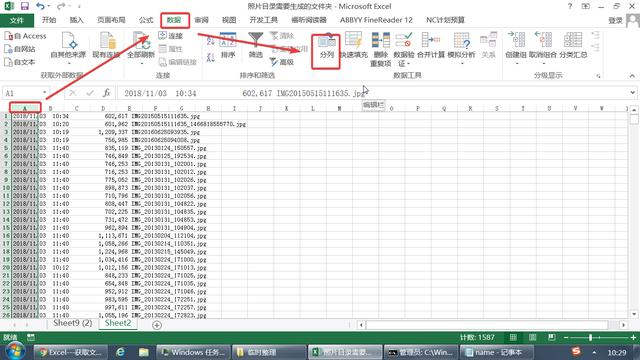Screen dimensions: 640x360
Task: Import data from Access
Action: [x=25, y=36]
